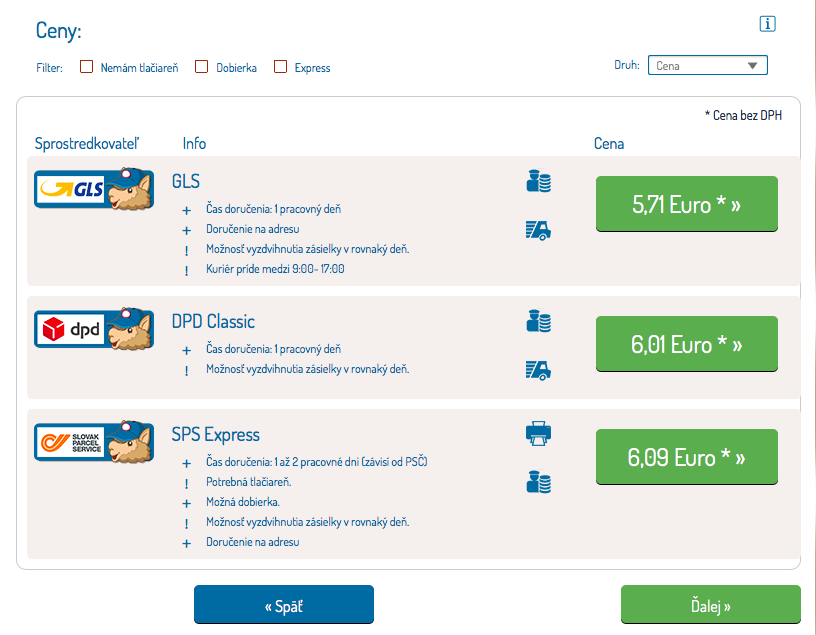Image resolution: width=816 pixels, height=635 pixels.
Task: Enable the 'Nemám tlačiareň' filter checkbox
Action: 86,67
